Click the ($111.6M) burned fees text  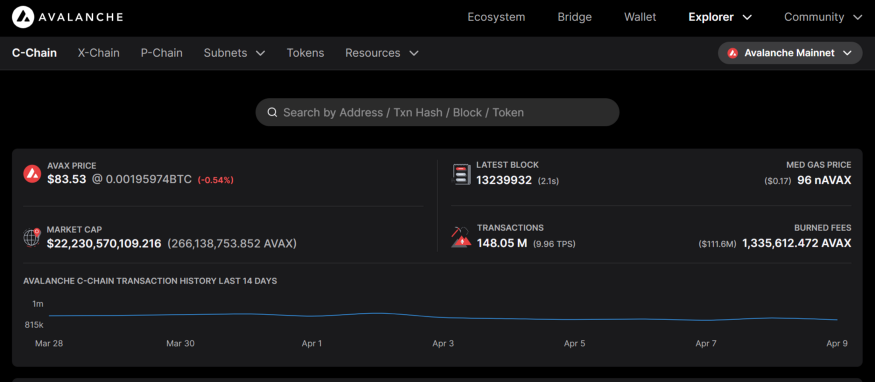click(x=717, y=244)
